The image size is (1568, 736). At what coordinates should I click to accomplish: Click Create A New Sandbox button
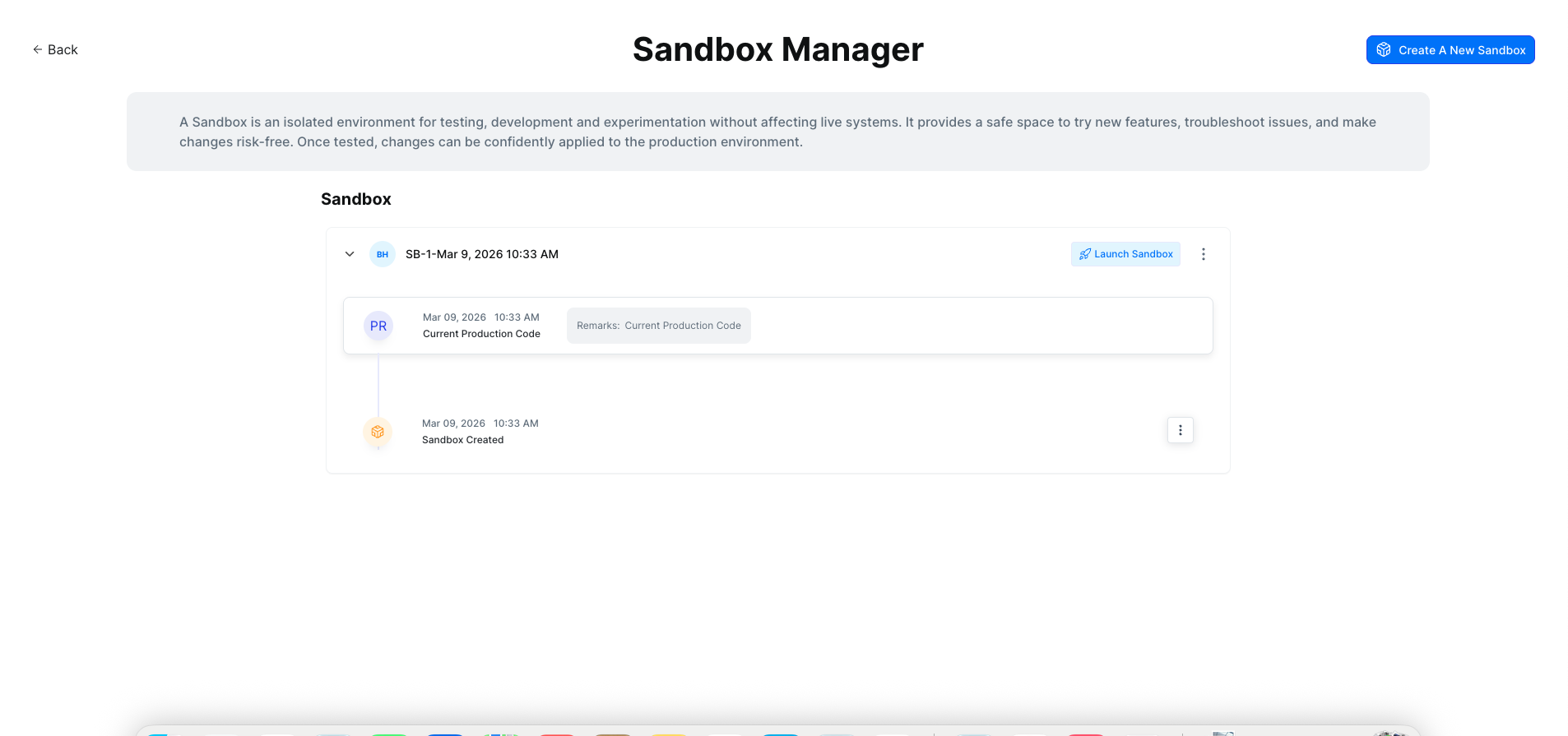[x=1450, y=49]
